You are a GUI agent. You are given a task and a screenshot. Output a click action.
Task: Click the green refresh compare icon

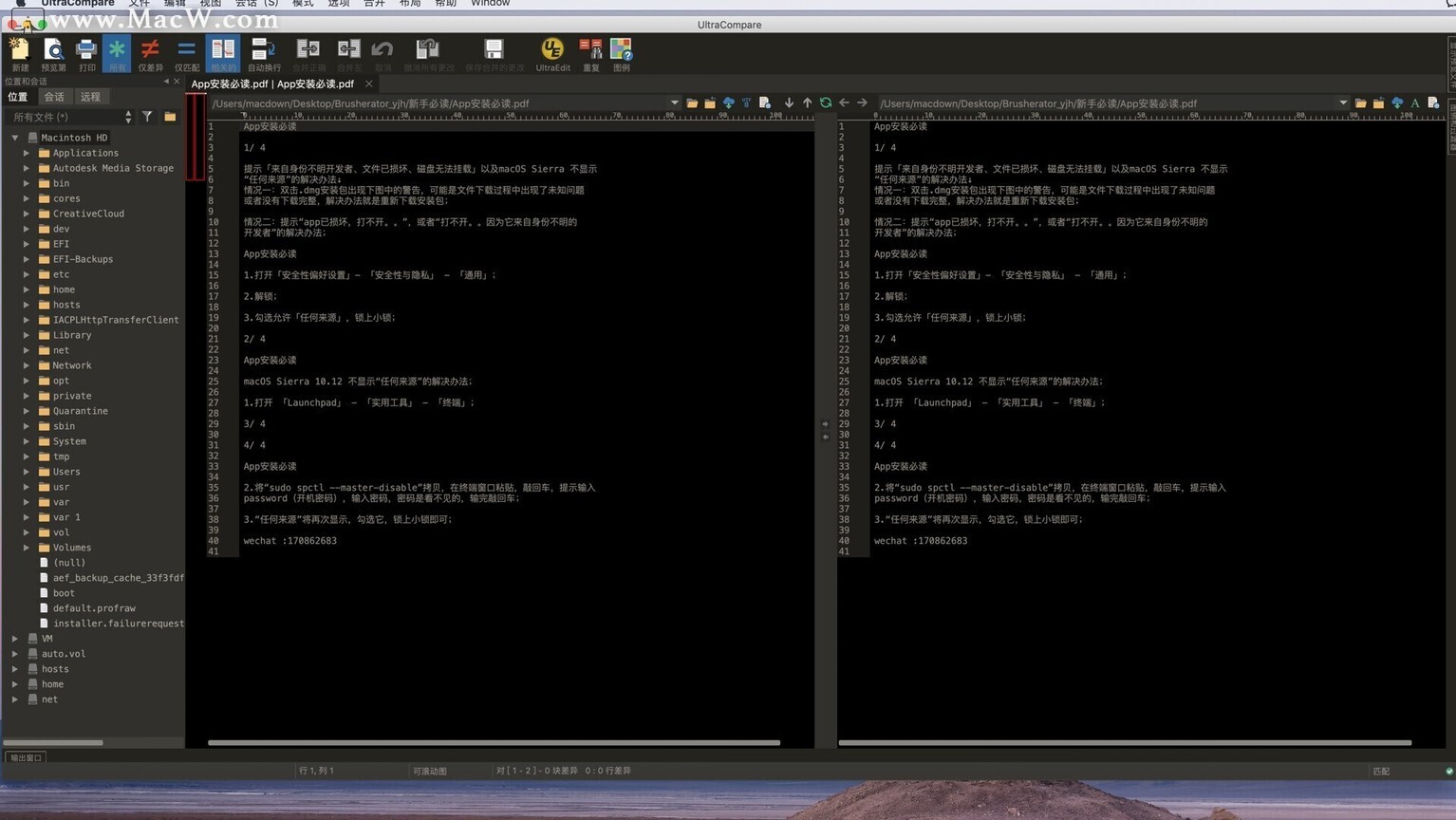[x=825, y=102]
